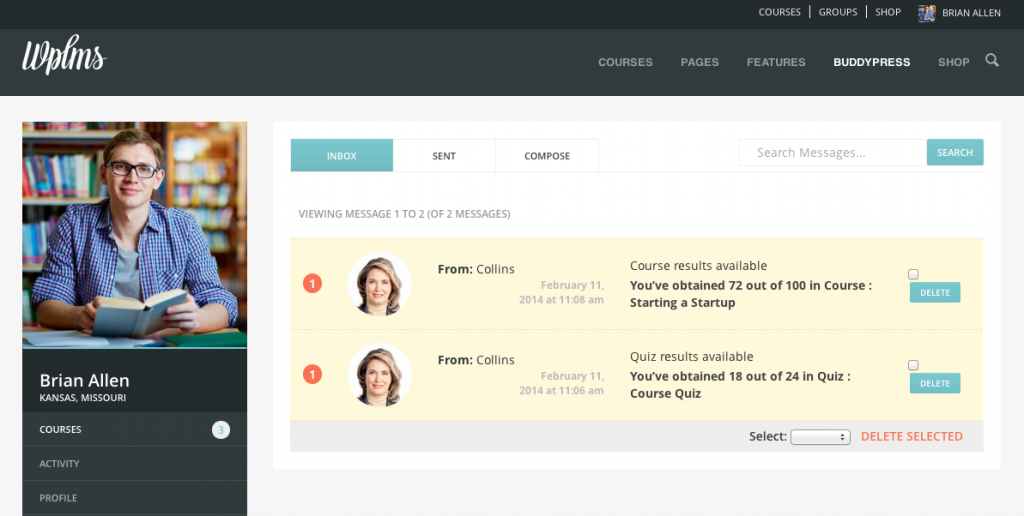Open the Compose tab
Viewport: 1024px width, 516px height.
pos(547,156)
